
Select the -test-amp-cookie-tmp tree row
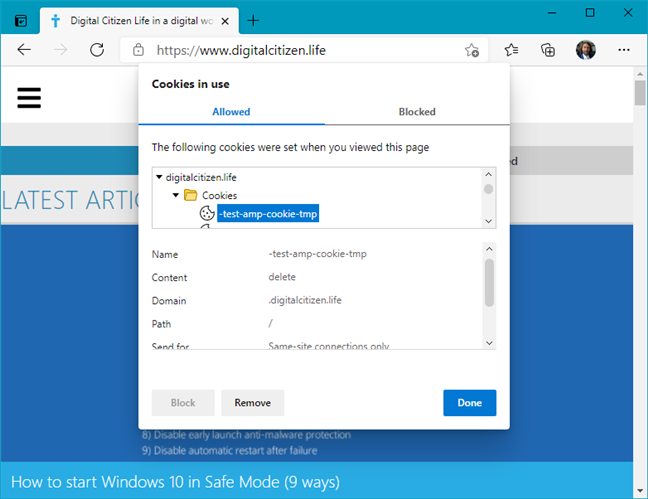click(x=268, y=213)
